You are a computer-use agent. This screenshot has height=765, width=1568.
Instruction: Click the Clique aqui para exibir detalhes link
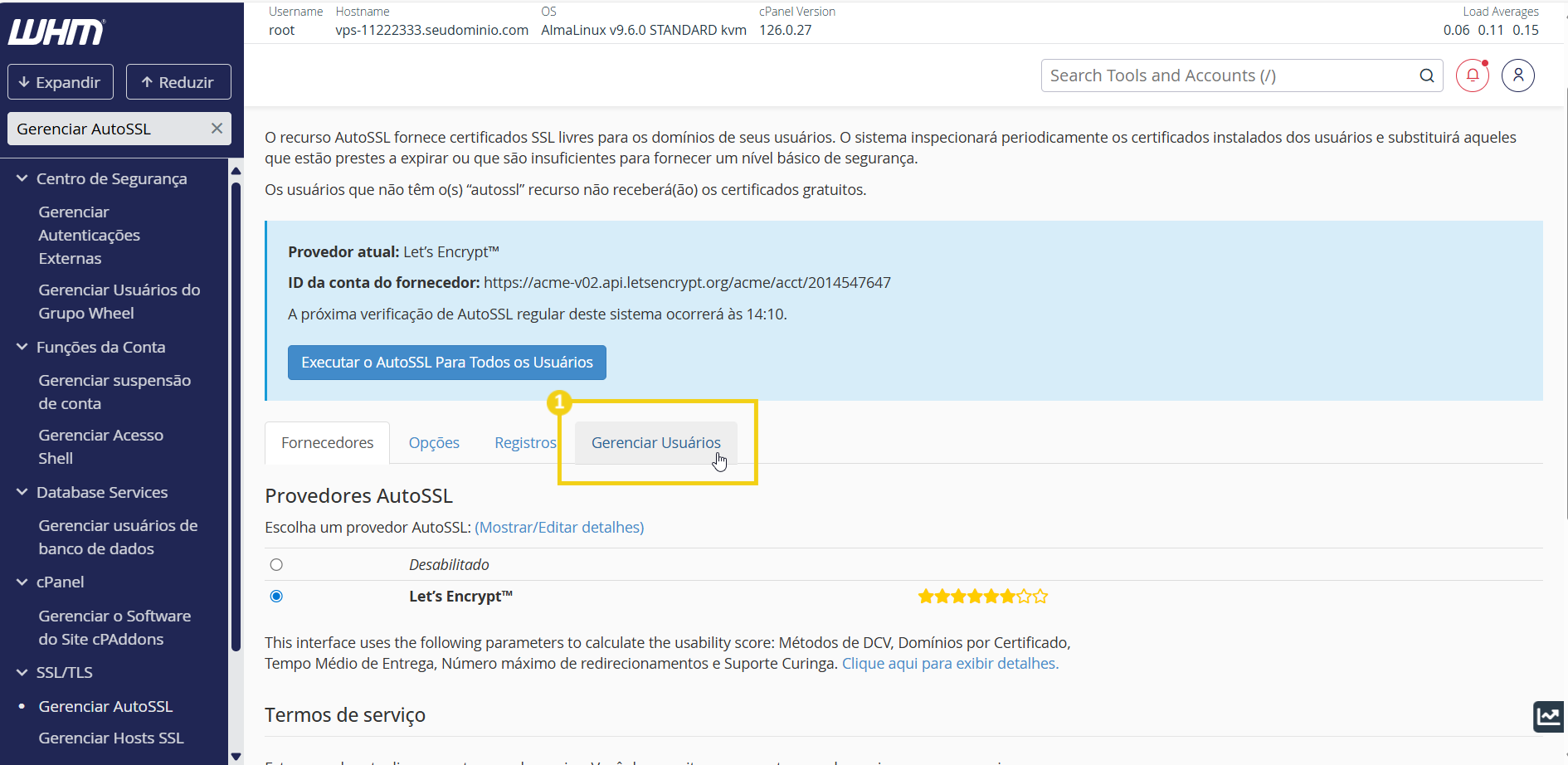(x=950, y=664)
